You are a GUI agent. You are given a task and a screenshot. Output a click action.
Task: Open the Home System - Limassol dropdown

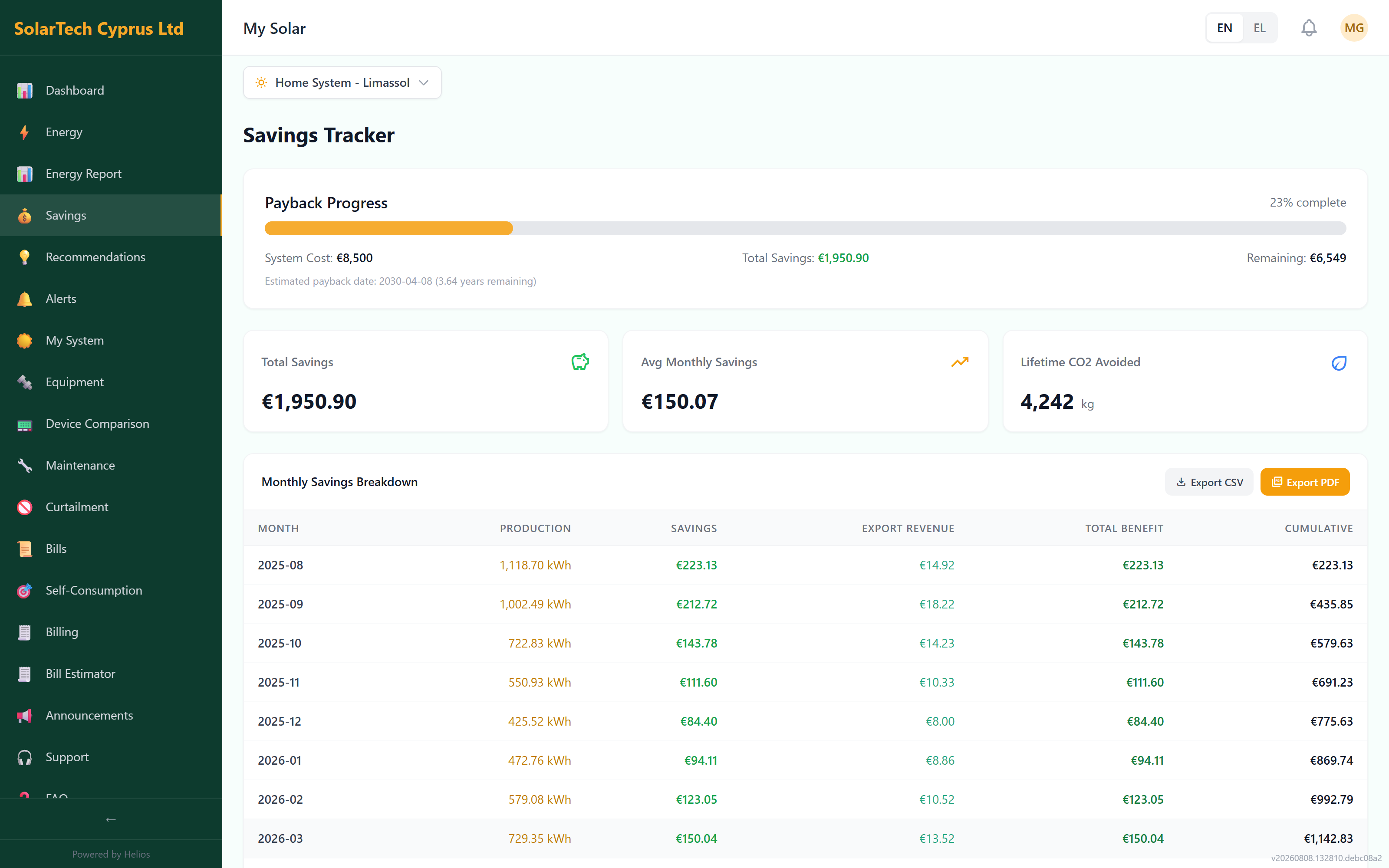coord(342,82)
